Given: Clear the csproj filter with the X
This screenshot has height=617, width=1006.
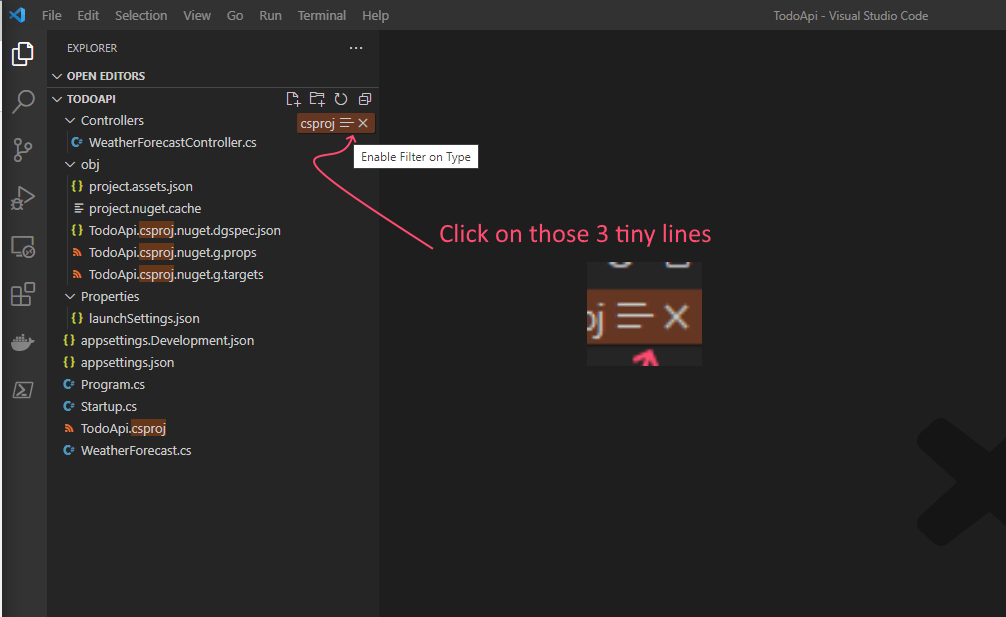Looking at the screenshot, I should click(x=363, y=123).
